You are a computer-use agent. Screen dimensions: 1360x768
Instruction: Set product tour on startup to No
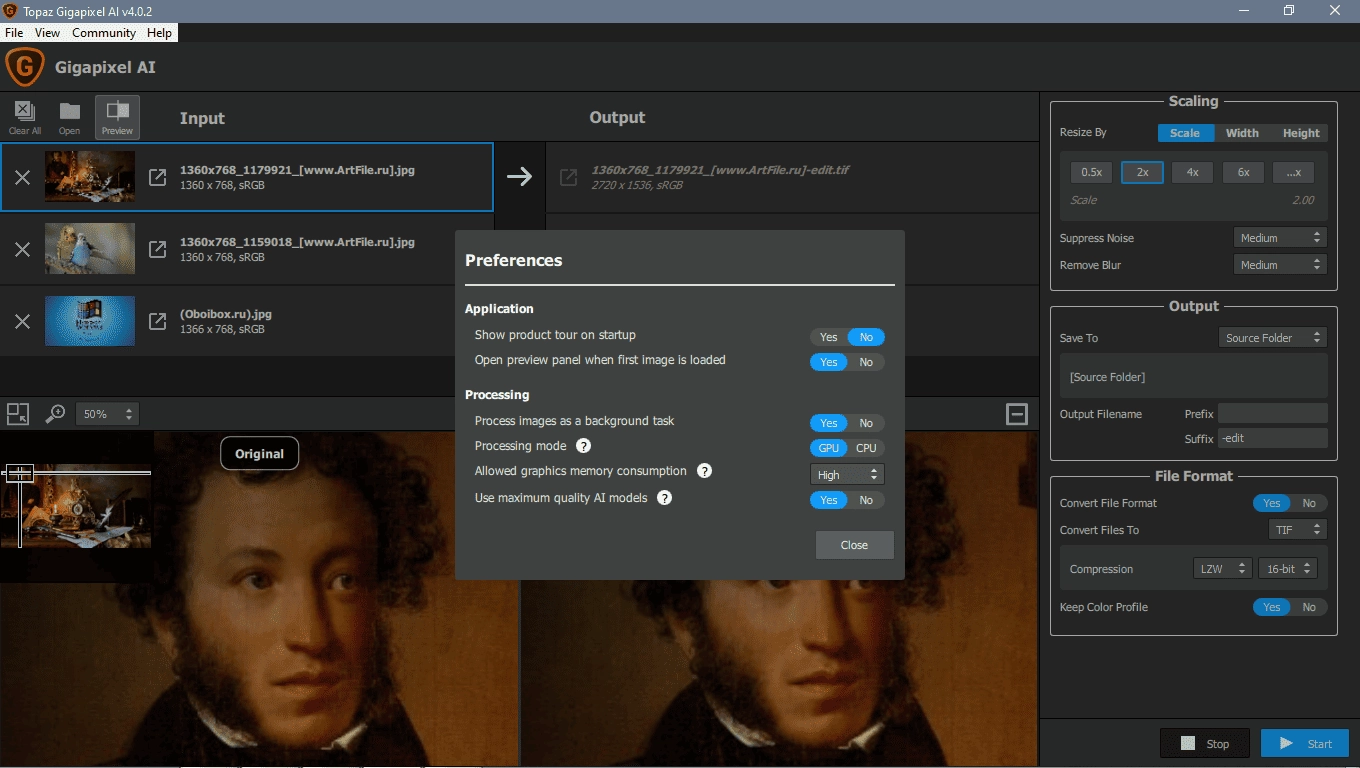[x=866, y=337]
